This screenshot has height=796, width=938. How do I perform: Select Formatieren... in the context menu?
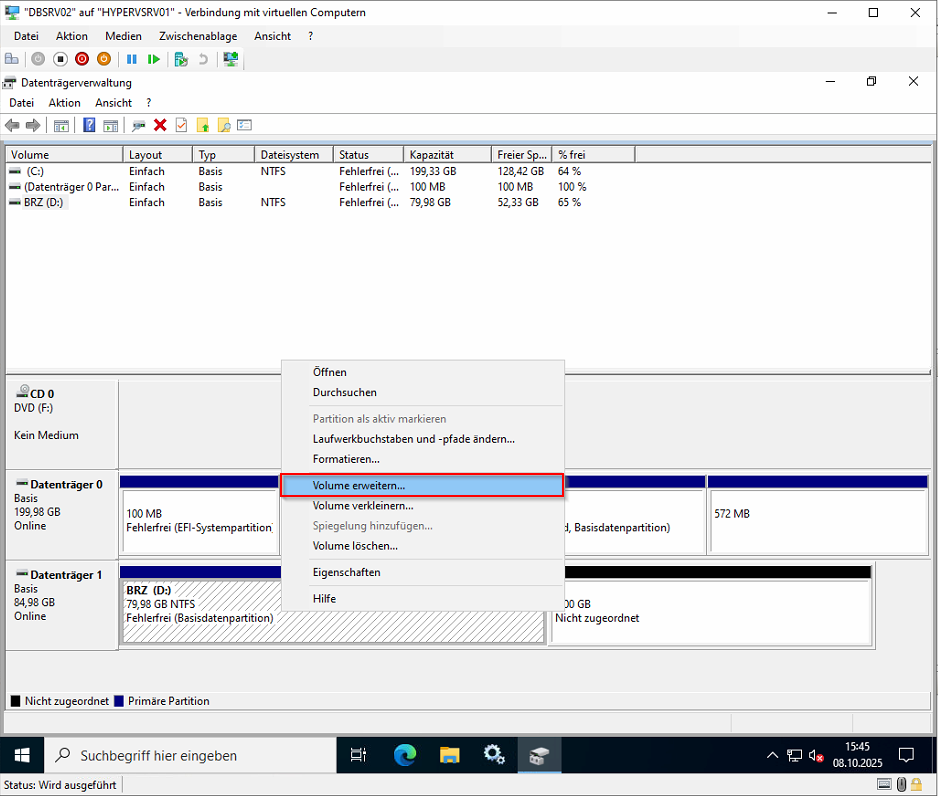pyautogui.click(x=346, y=459)
